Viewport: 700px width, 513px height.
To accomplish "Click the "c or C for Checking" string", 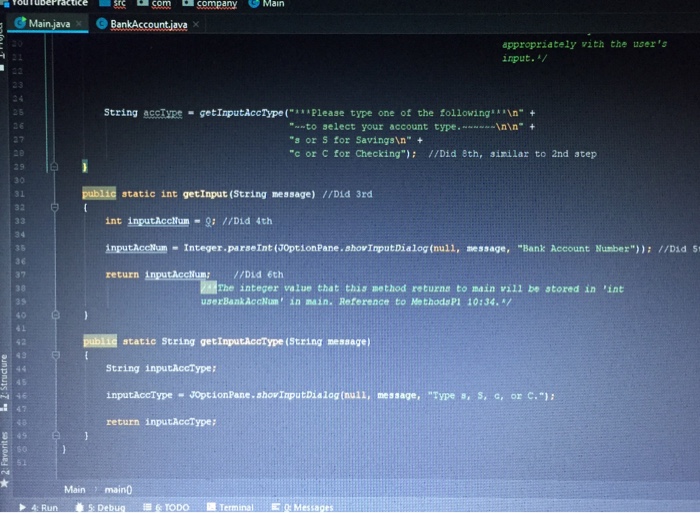I will (347, 154).
